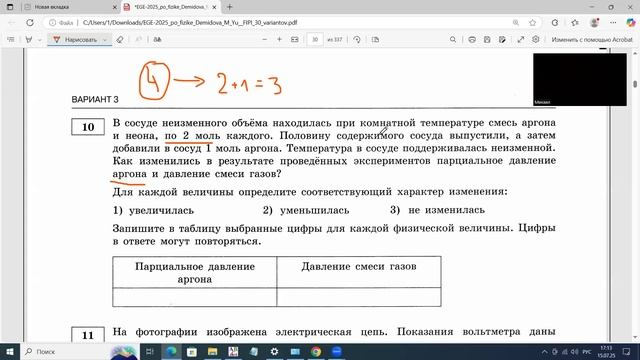The image size is (640, 360).
Task: Open a new browser tab
Action: (230, 7)
